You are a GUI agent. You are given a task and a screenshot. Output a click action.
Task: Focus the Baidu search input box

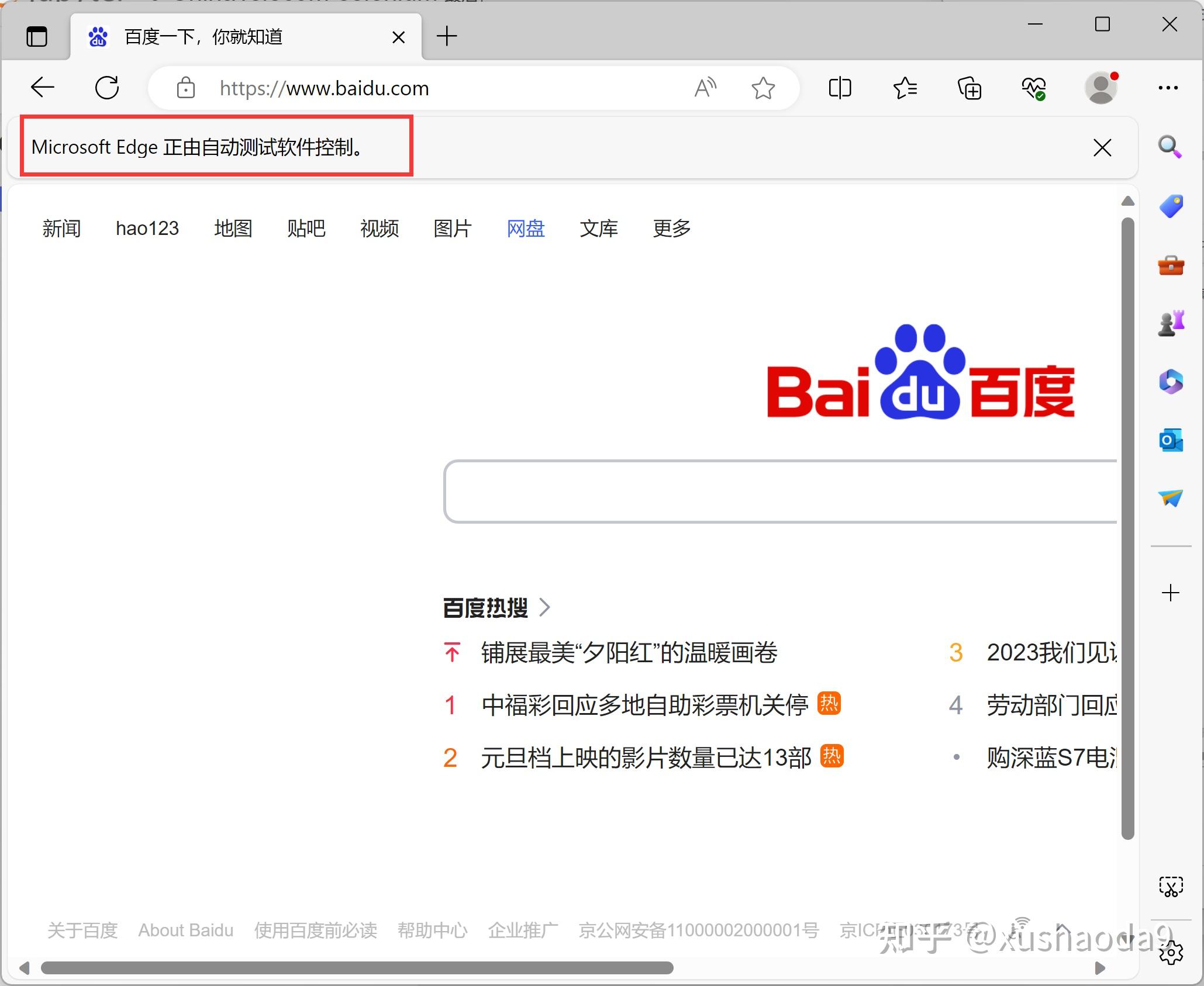click(781, 492)
